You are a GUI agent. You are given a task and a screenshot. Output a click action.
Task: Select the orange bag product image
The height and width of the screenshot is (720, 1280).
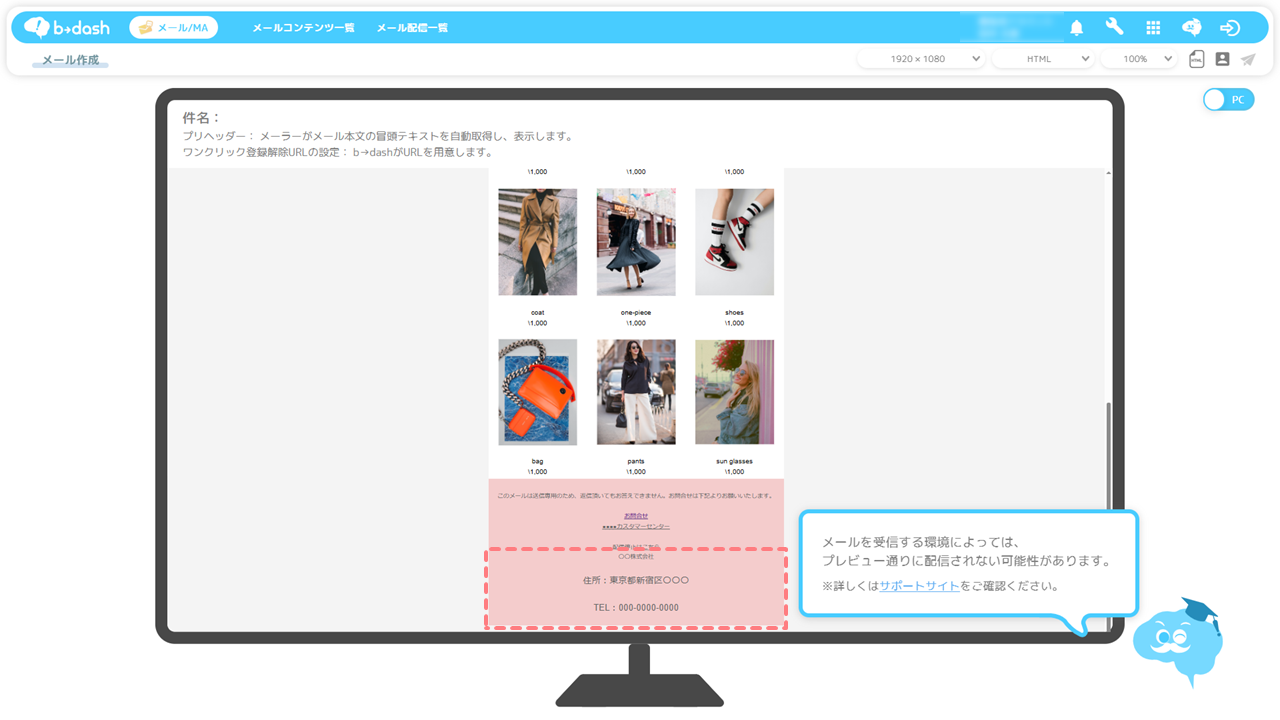[x=538, y=392]
